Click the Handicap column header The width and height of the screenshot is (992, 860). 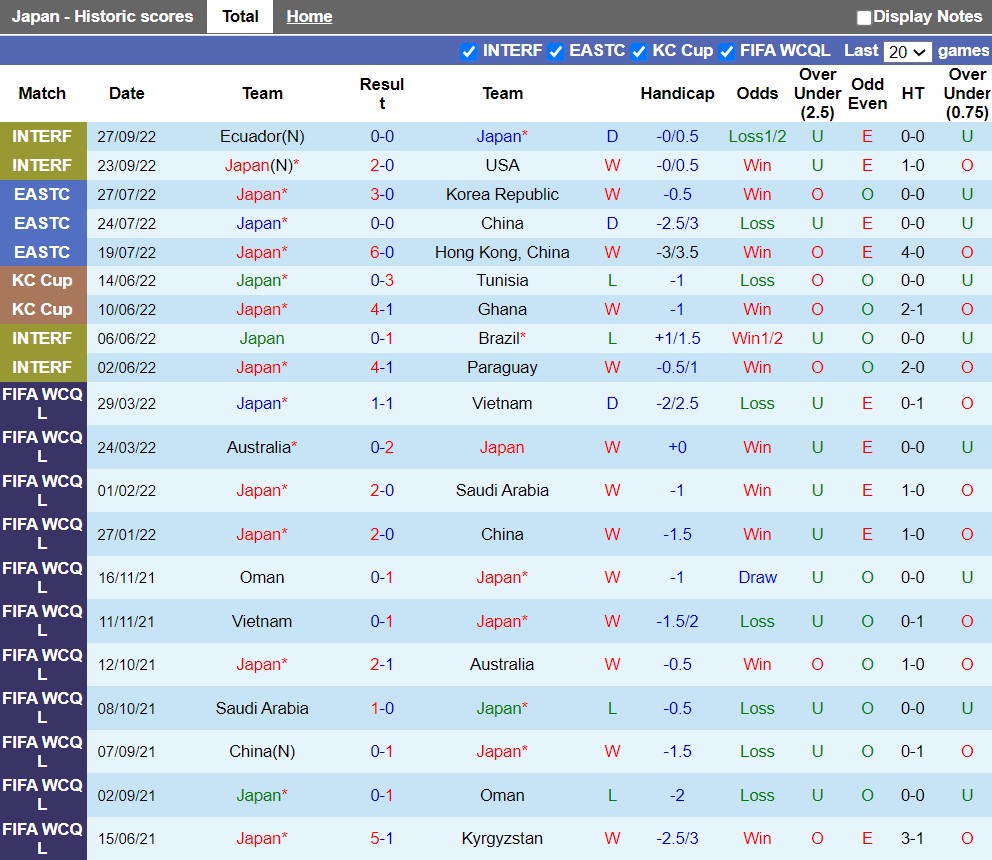click(x=677, y=94)
